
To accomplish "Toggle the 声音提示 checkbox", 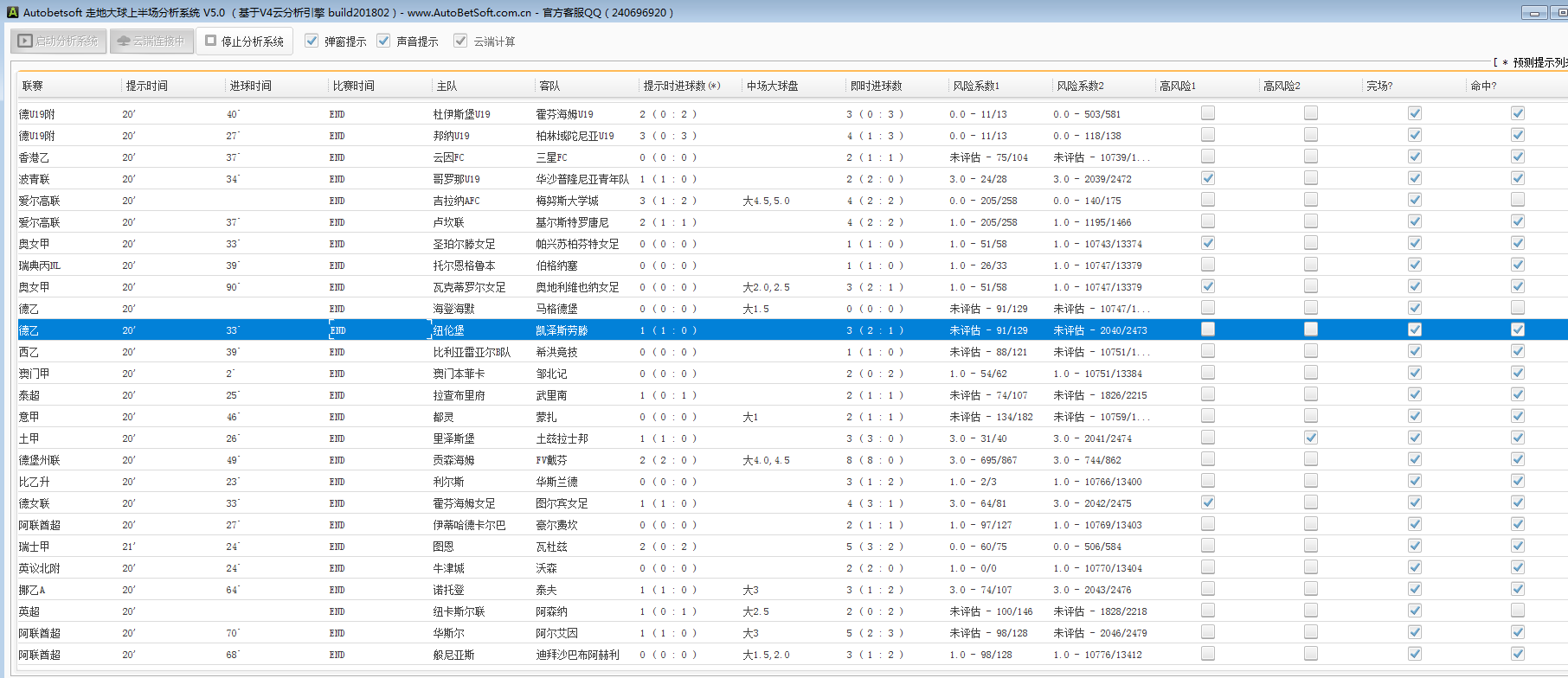I will pos(384,41).
